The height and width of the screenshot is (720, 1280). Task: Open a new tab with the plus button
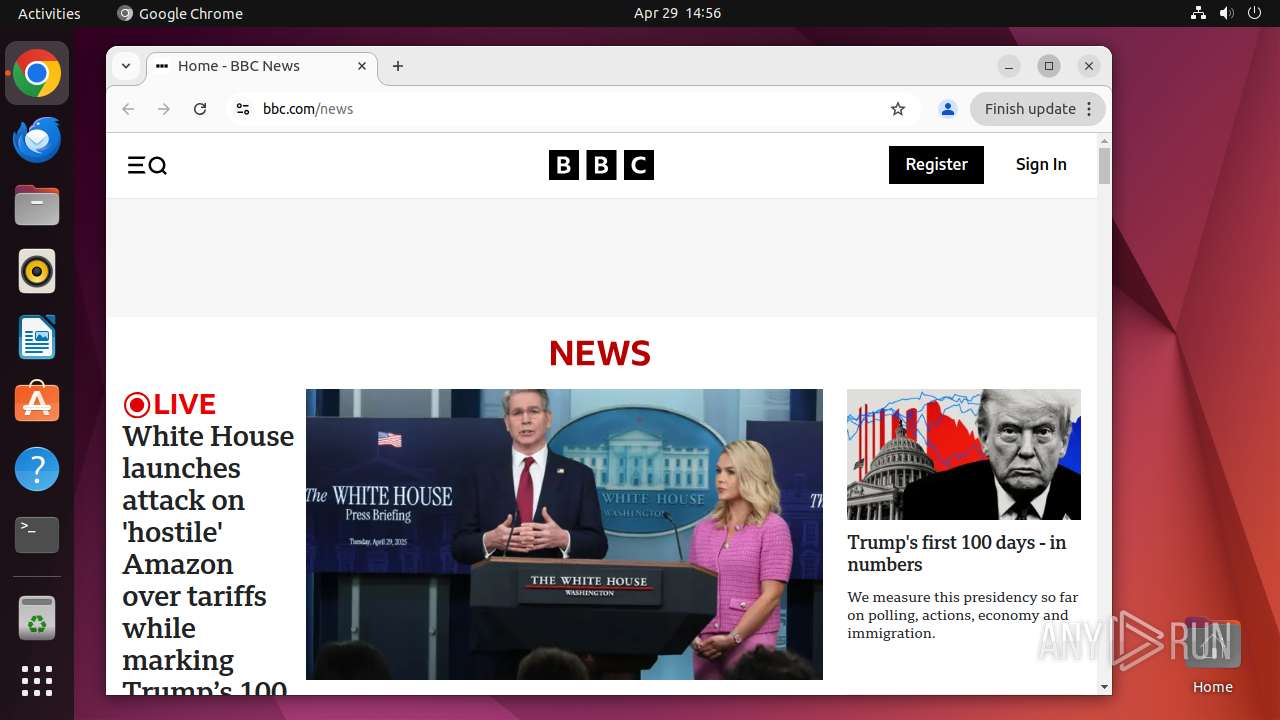[x=398, y=66]
